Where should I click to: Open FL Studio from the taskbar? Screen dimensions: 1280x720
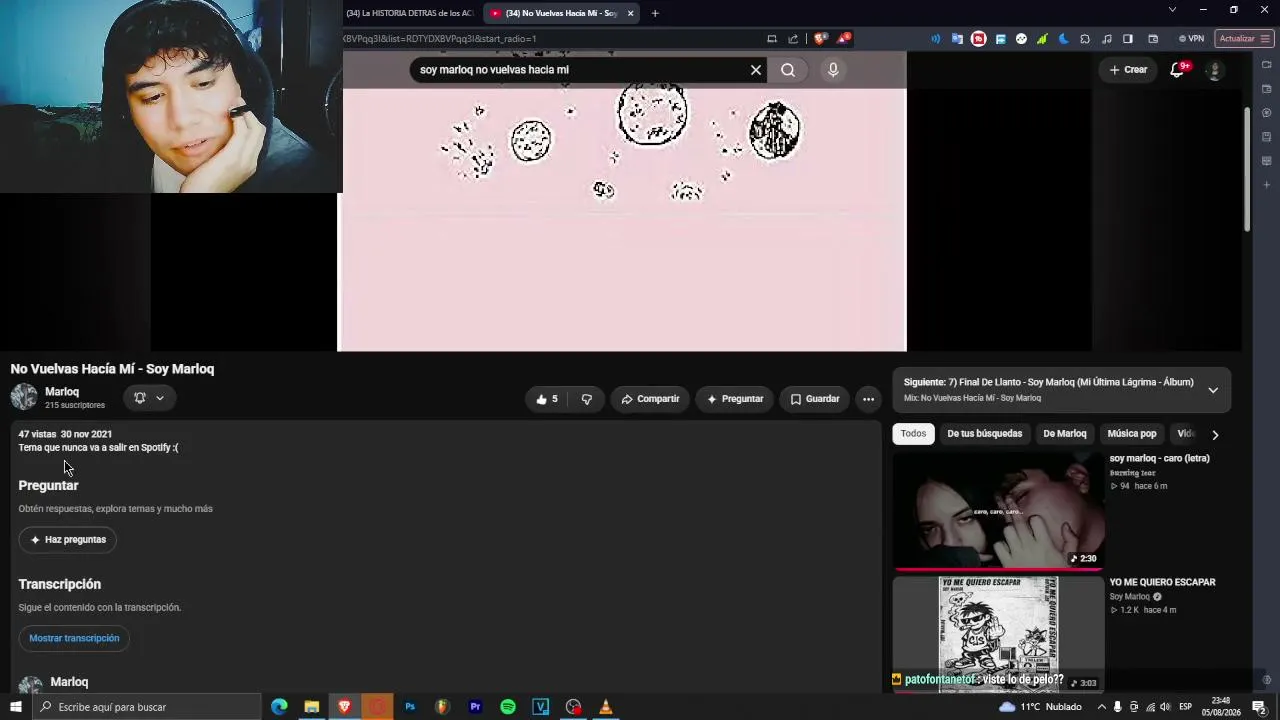click(x=442, y=707)
